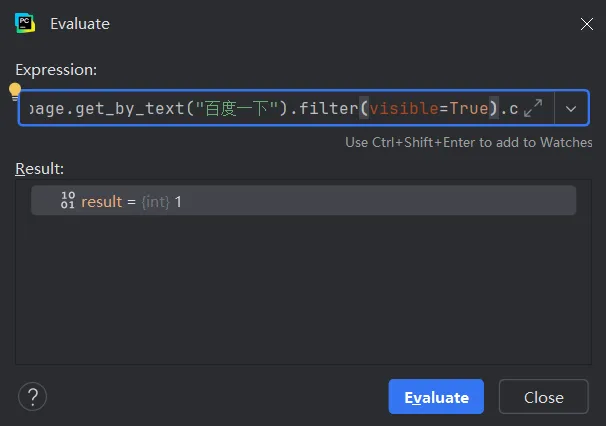
Task: Click the Expression: label
Action: pos(55,70)
